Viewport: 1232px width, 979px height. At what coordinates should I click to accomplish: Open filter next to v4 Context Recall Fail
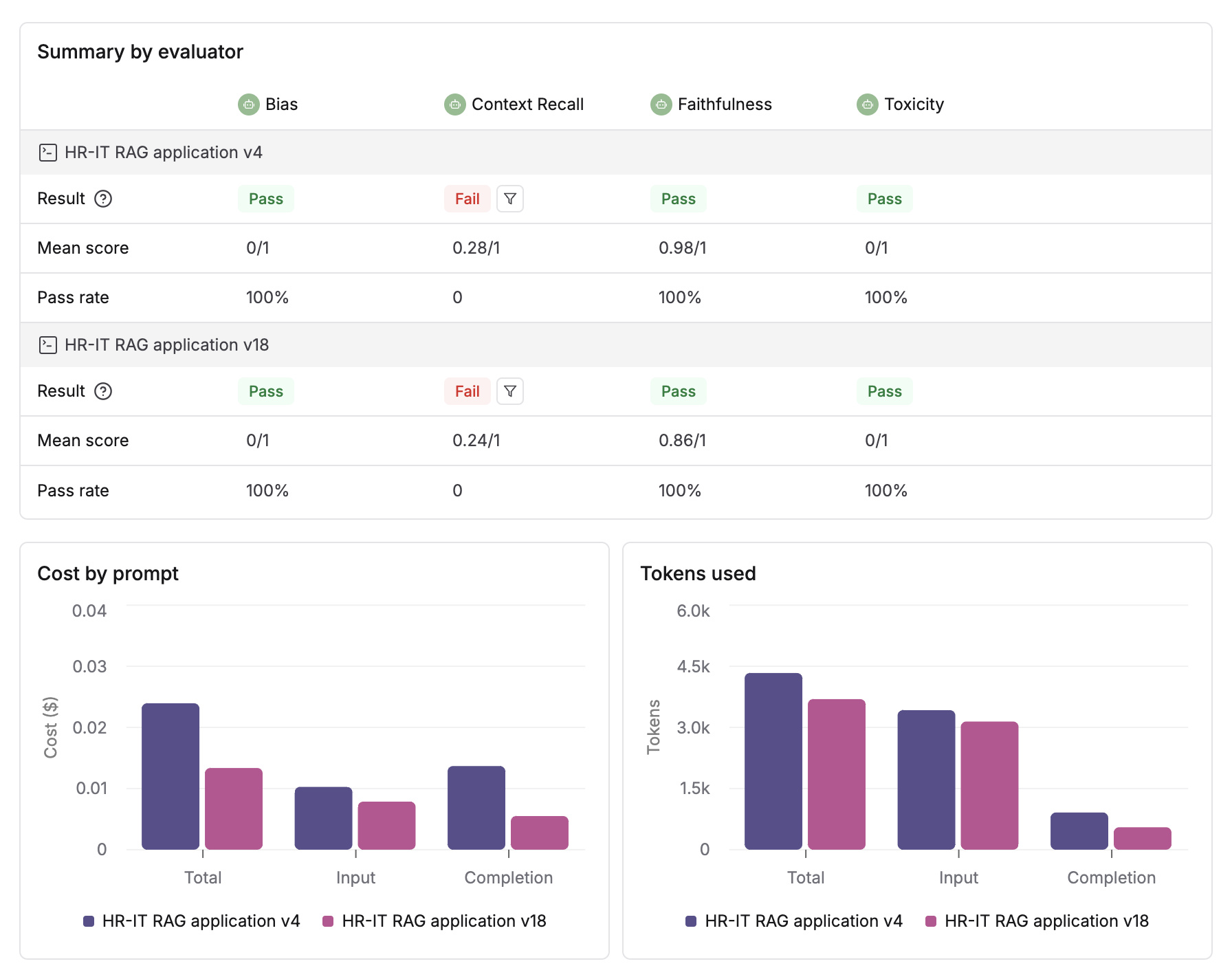point(509,199)
